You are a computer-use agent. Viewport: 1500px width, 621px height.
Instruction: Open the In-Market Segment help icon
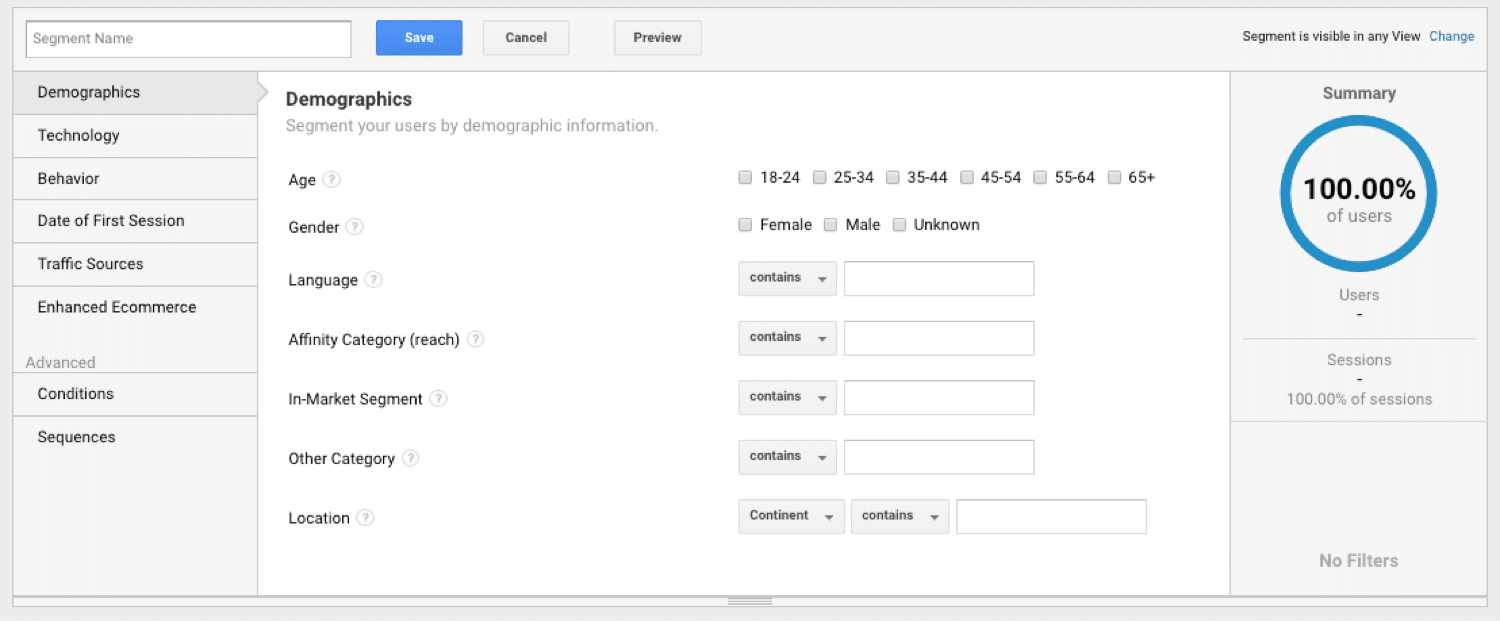coord(438,398)
